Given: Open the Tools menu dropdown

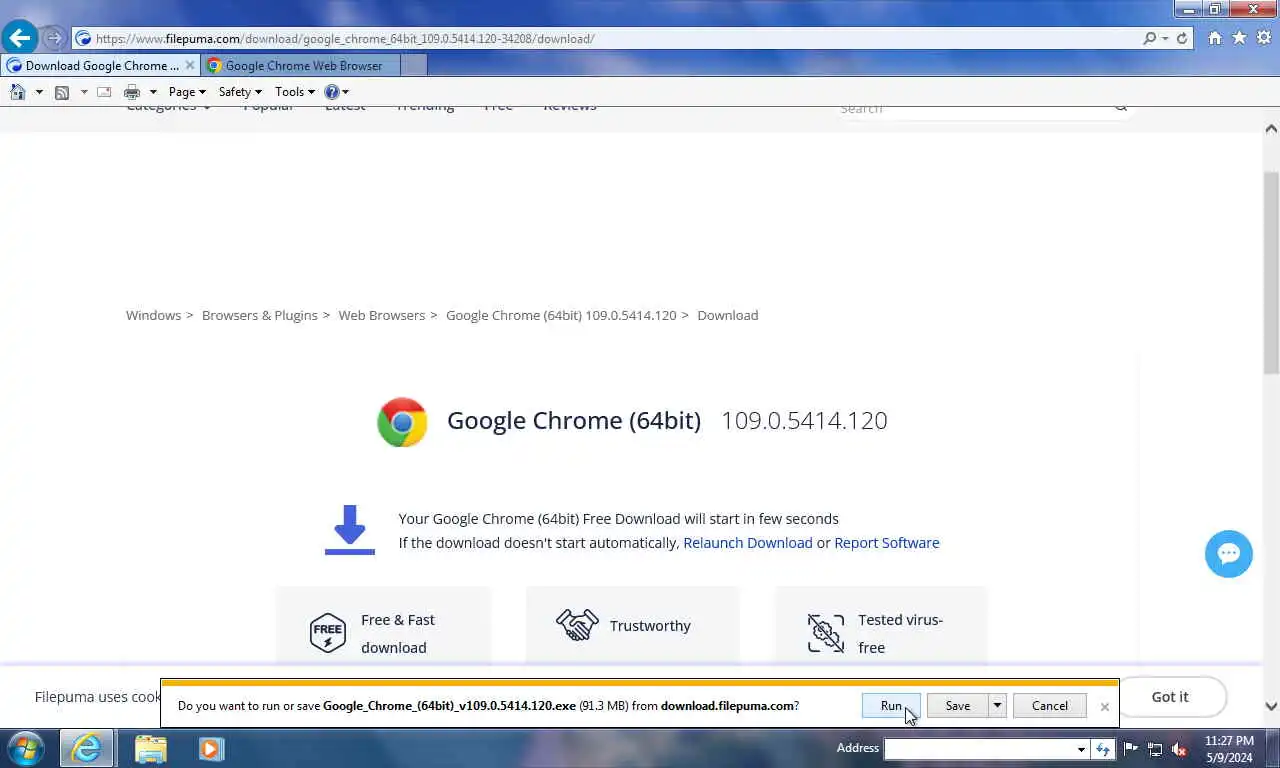Looking at the screenshot, I should 295,92.
